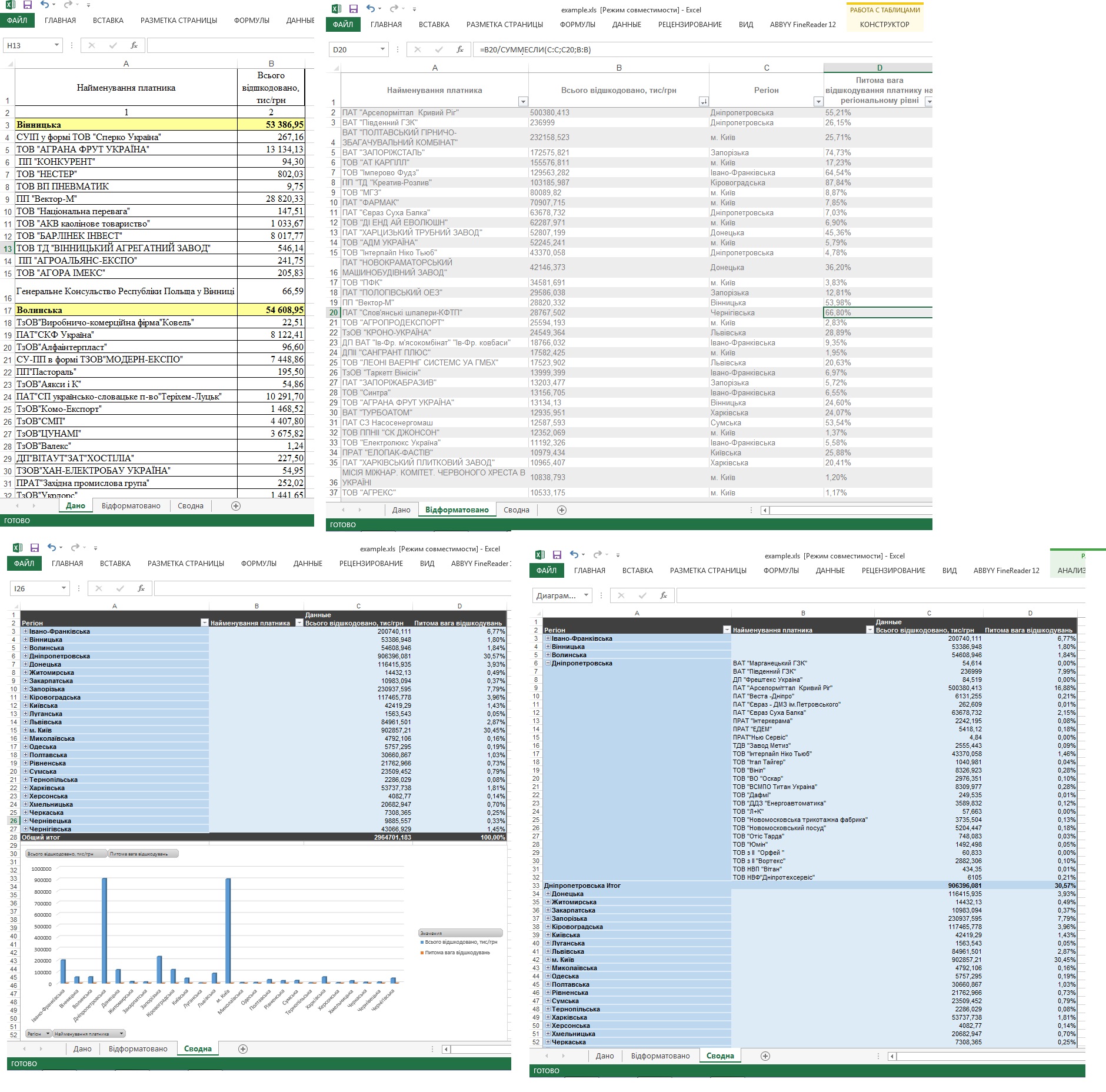Collapse the Дніпропетровська group in the pivot table
Viewport: 1106px width, 1092px height.
click(548, 663)
